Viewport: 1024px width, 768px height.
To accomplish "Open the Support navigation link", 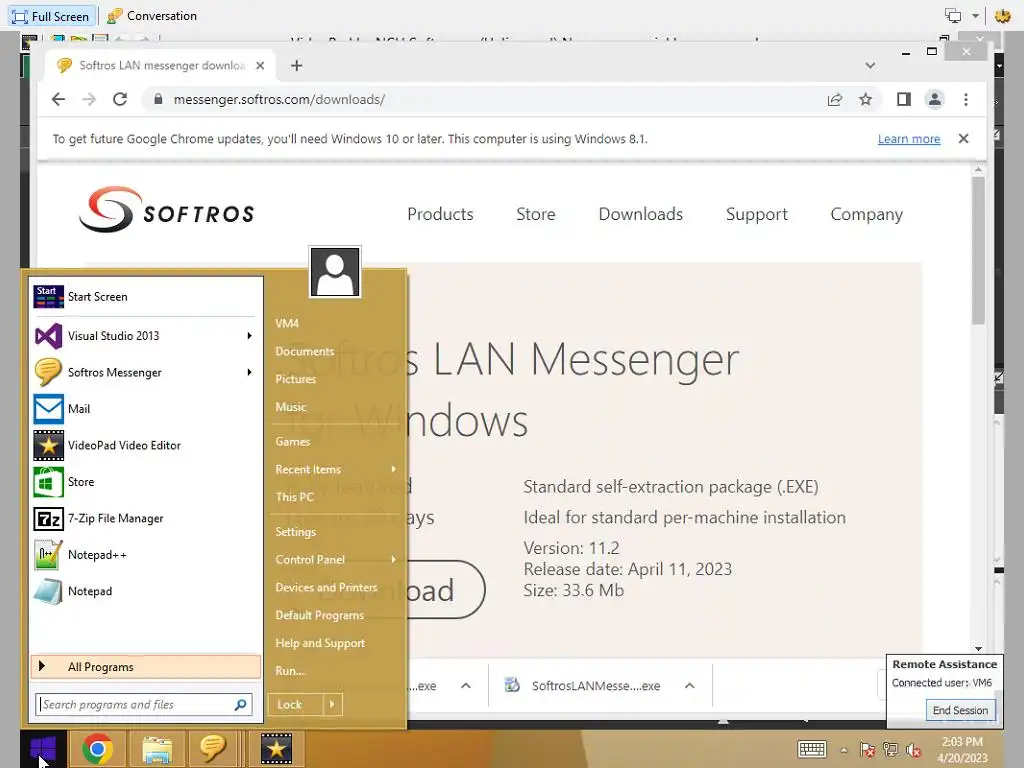I will [757, 214].
